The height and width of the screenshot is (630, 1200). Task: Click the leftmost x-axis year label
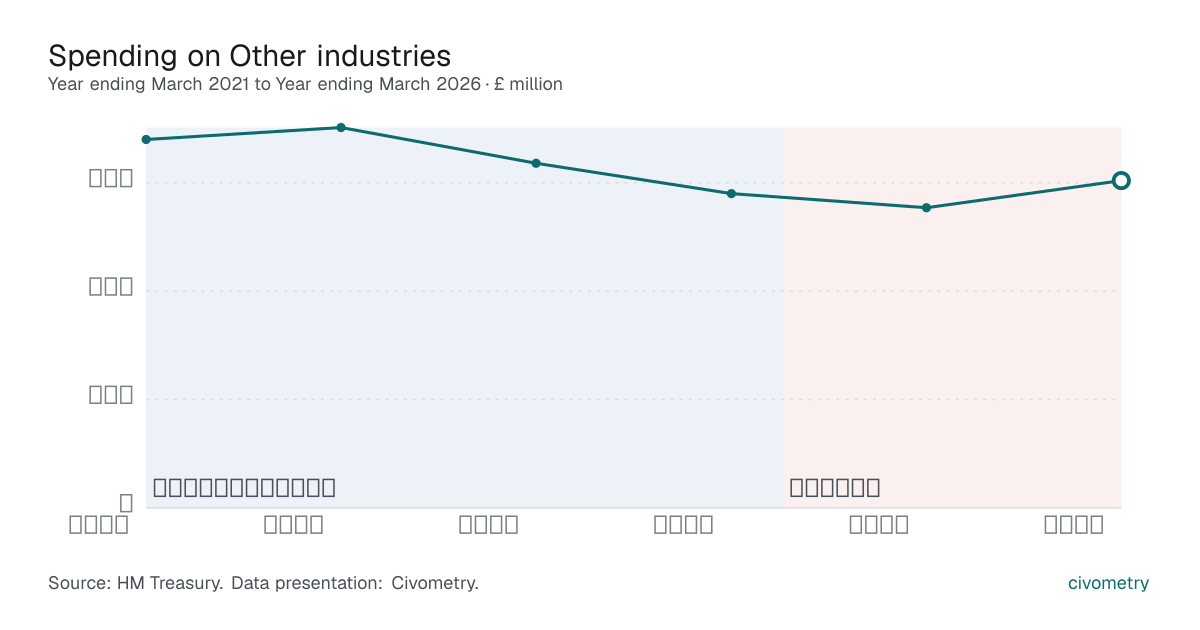[x=99, y=525]
